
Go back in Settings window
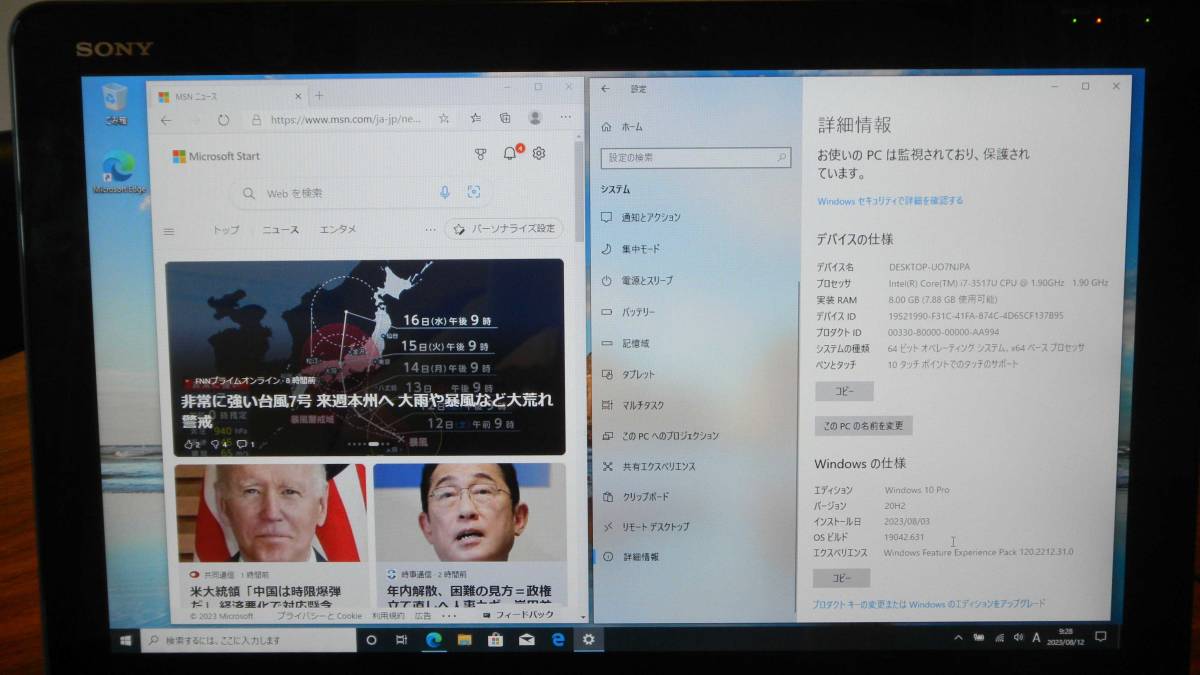[x=605, y=89]
